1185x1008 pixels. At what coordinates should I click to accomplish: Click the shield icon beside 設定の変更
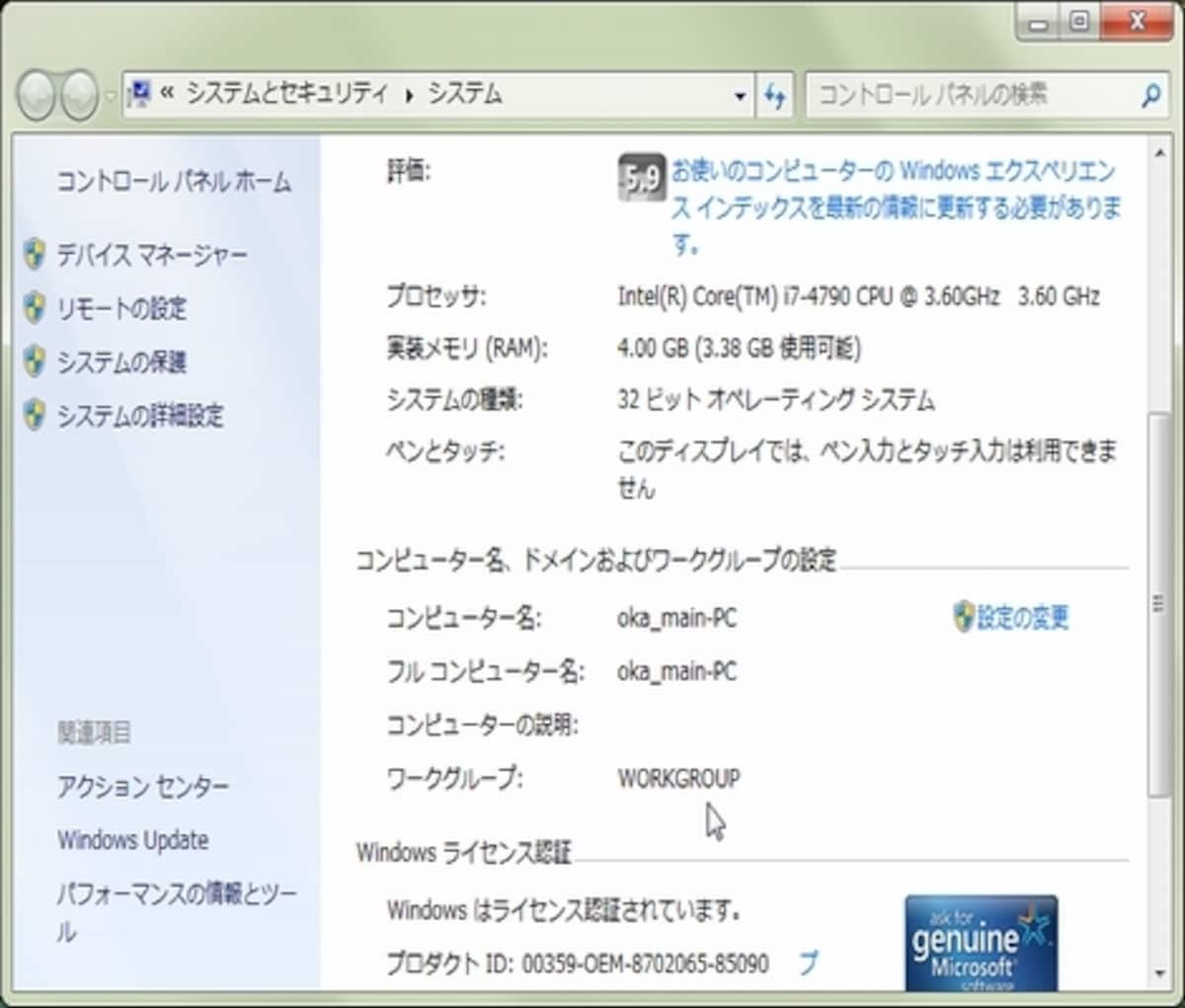click(964, 617)
